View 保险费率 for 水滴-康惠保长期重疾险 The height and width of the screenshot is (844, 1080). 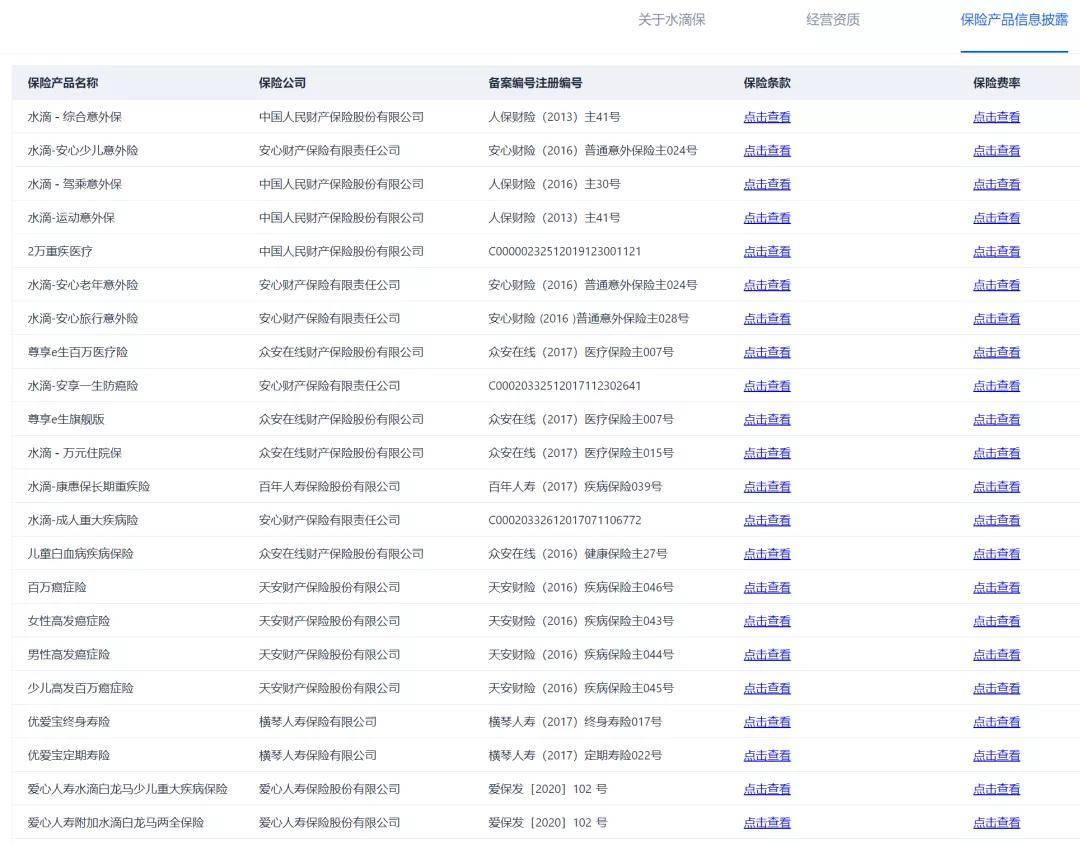[x=996, y=486]
